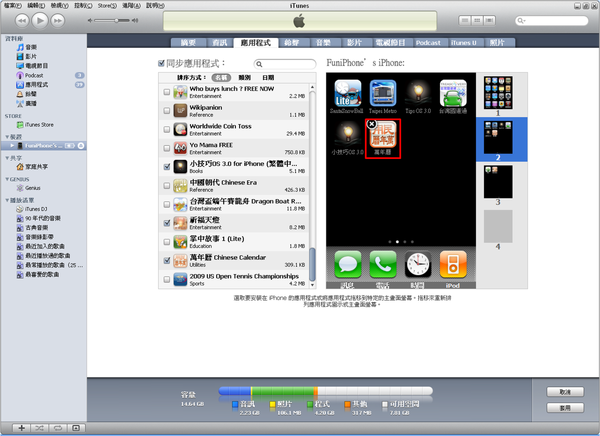Click the Clock dock icon

click(x=418, y=265)
